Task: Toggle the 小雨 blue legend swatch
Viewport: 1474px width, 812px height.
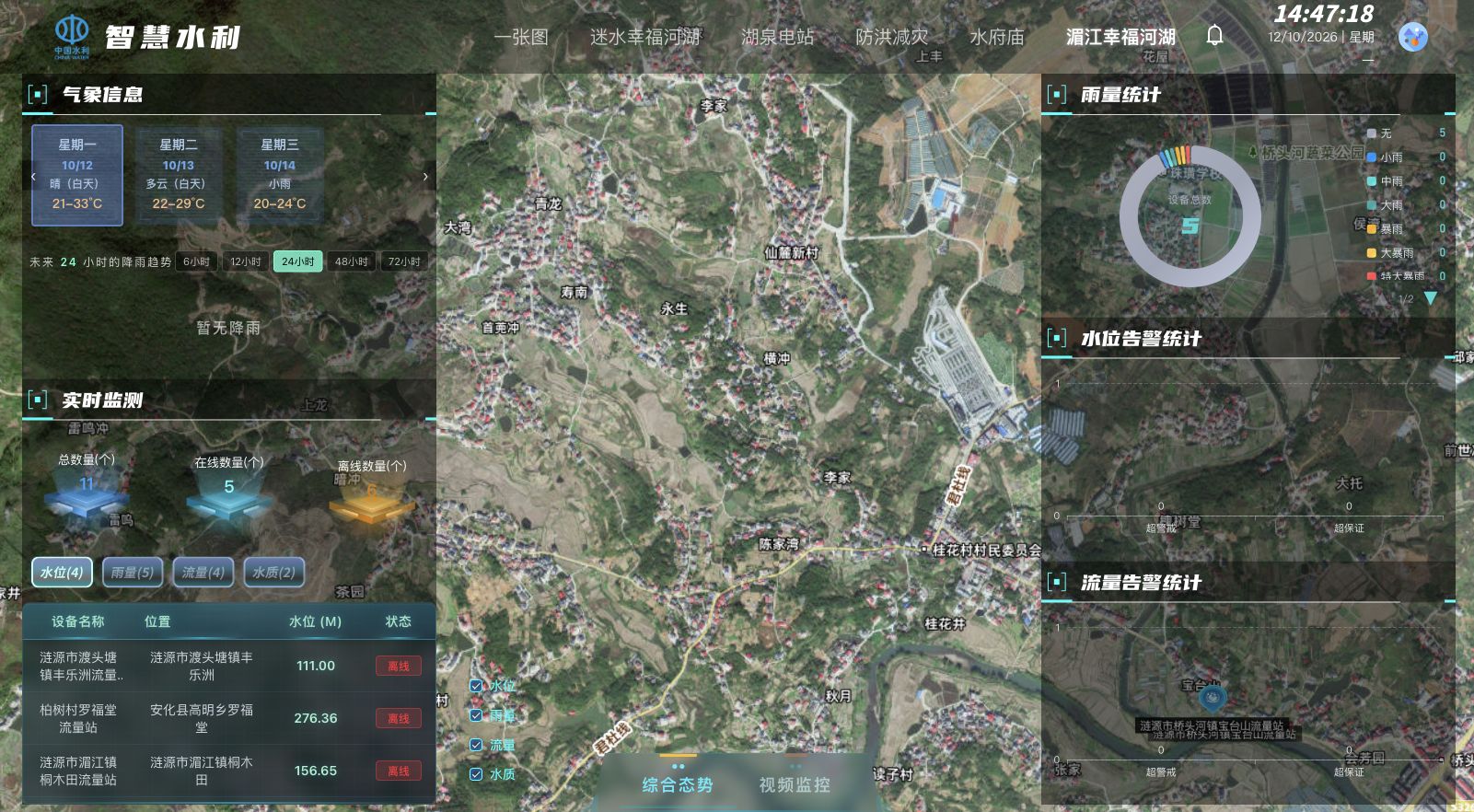Action: click(1372, 157)
